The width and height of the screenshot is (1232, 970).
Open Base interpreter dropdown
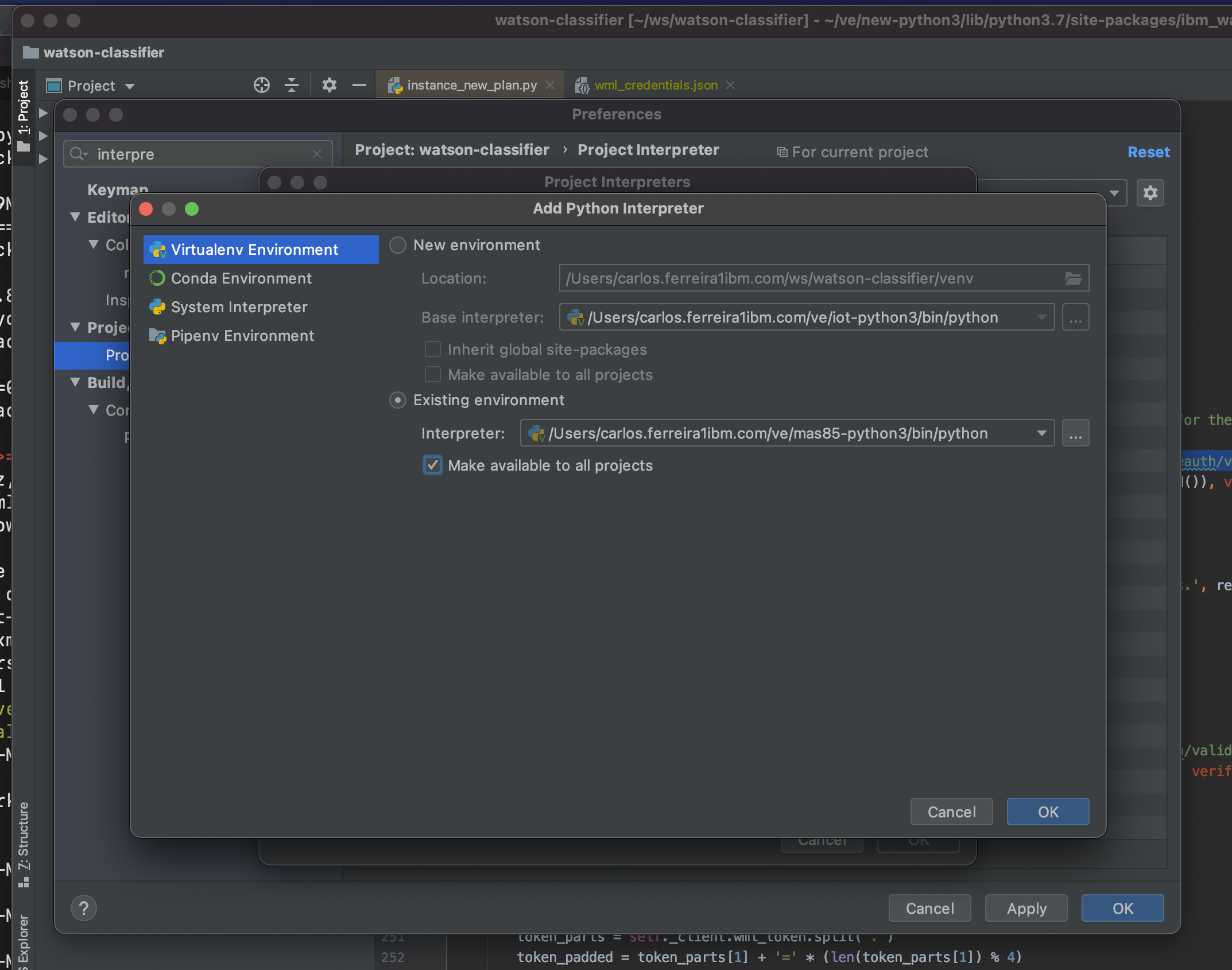(1041, 317)
